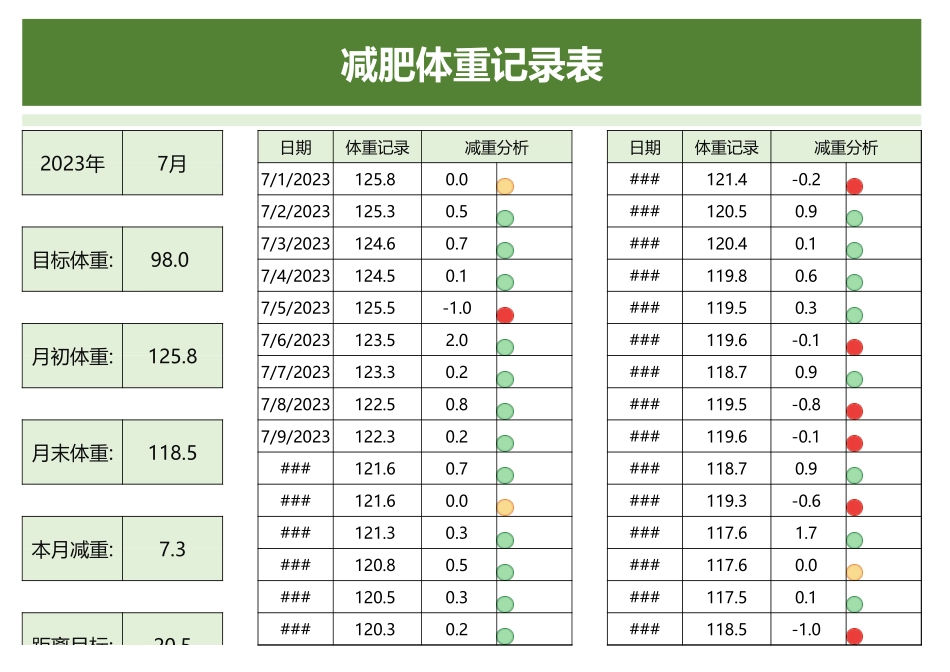Select the green status dot in the 7/8/2023 row
The height and width of the screenshot is (672, 950).
coord(505,411)
